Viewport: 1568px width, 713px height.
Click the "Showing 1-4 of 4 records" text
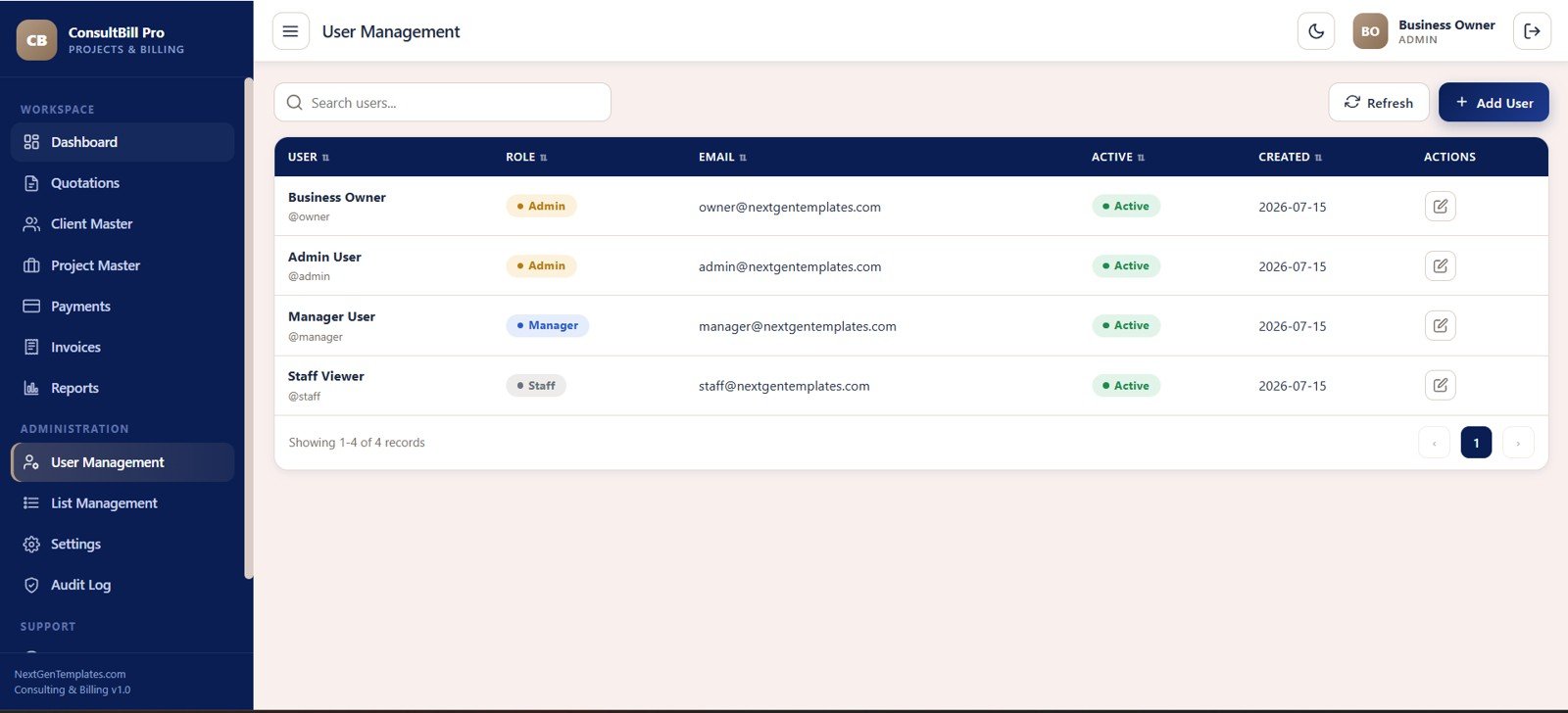pyautogui.click(x=357, y=443)
